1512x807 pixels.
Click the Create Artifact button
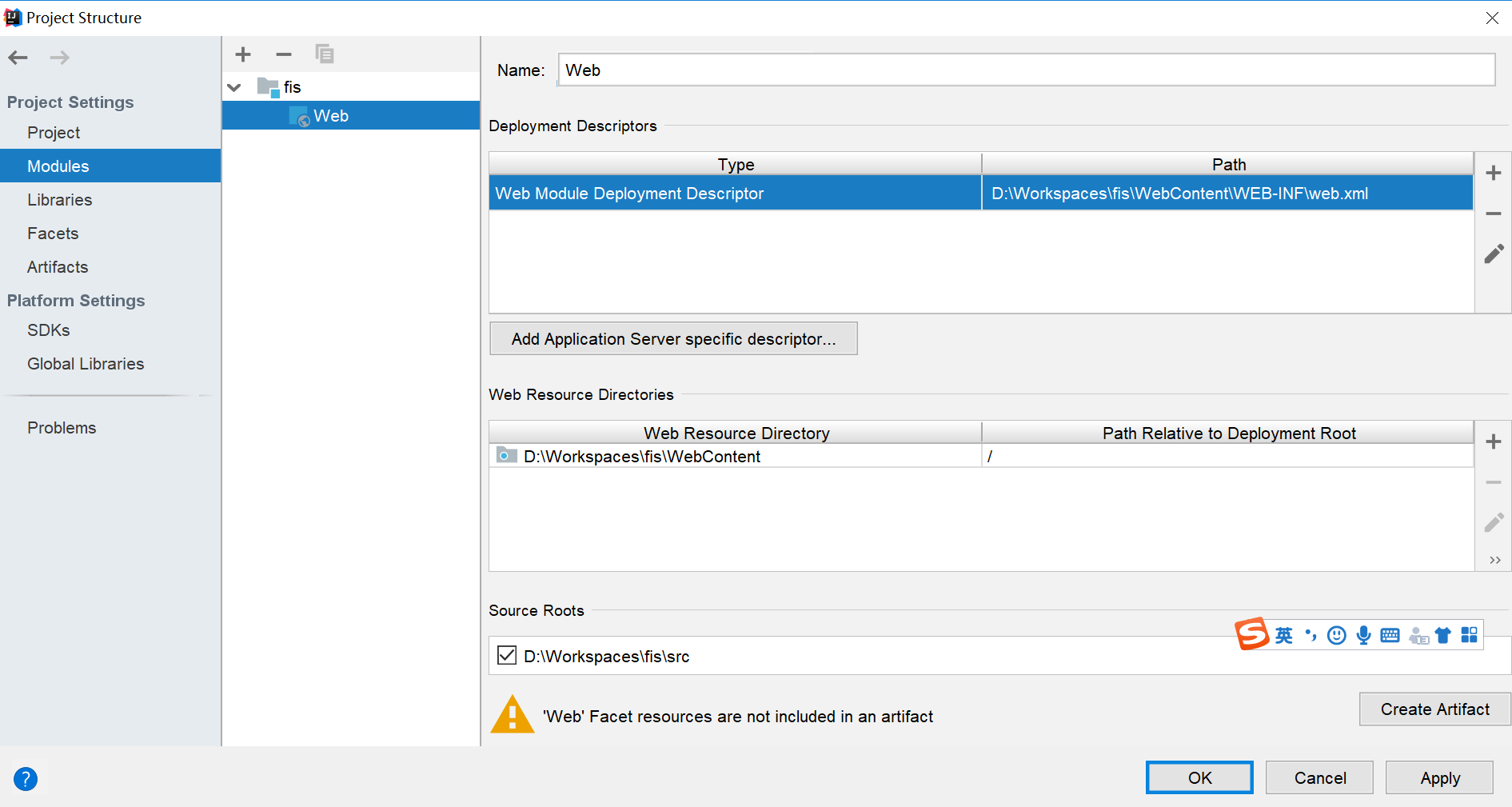(x=1434, y=709)
